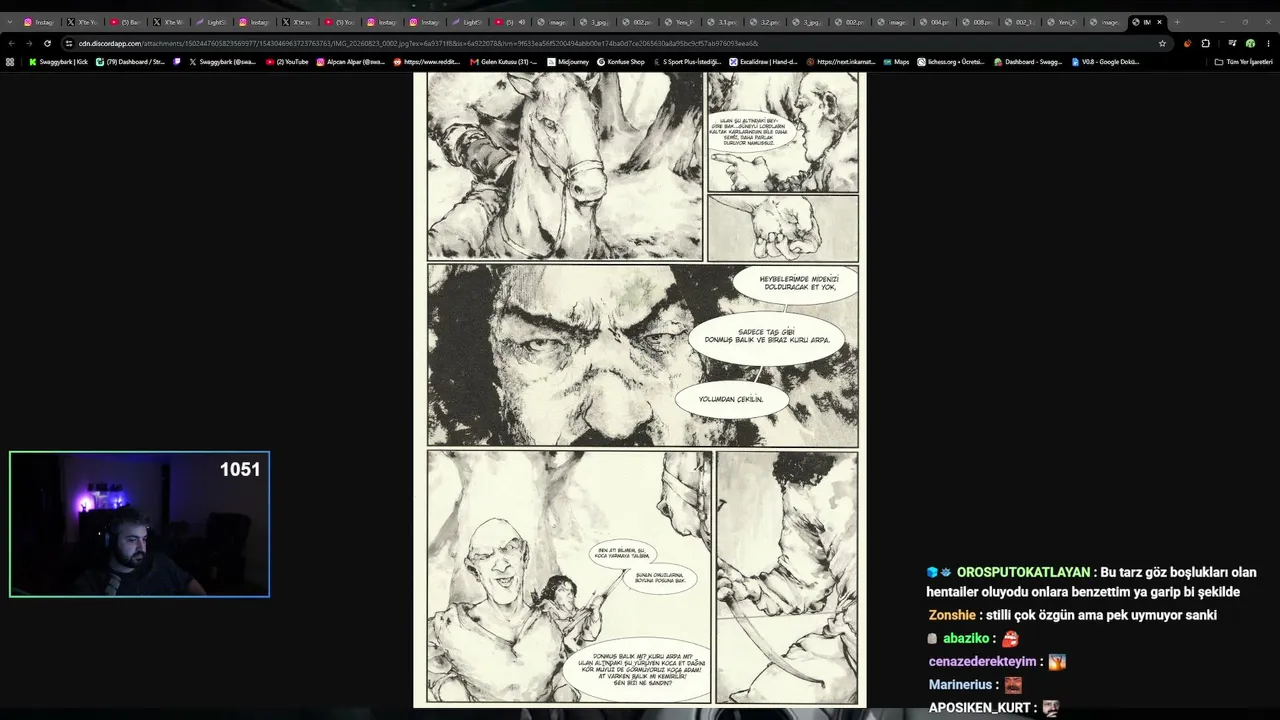Open the Excalidraw bookmark
Image resolution: width=1280 pixels, height=720 pixels.
pyautogui.click(x=764, y=62)
